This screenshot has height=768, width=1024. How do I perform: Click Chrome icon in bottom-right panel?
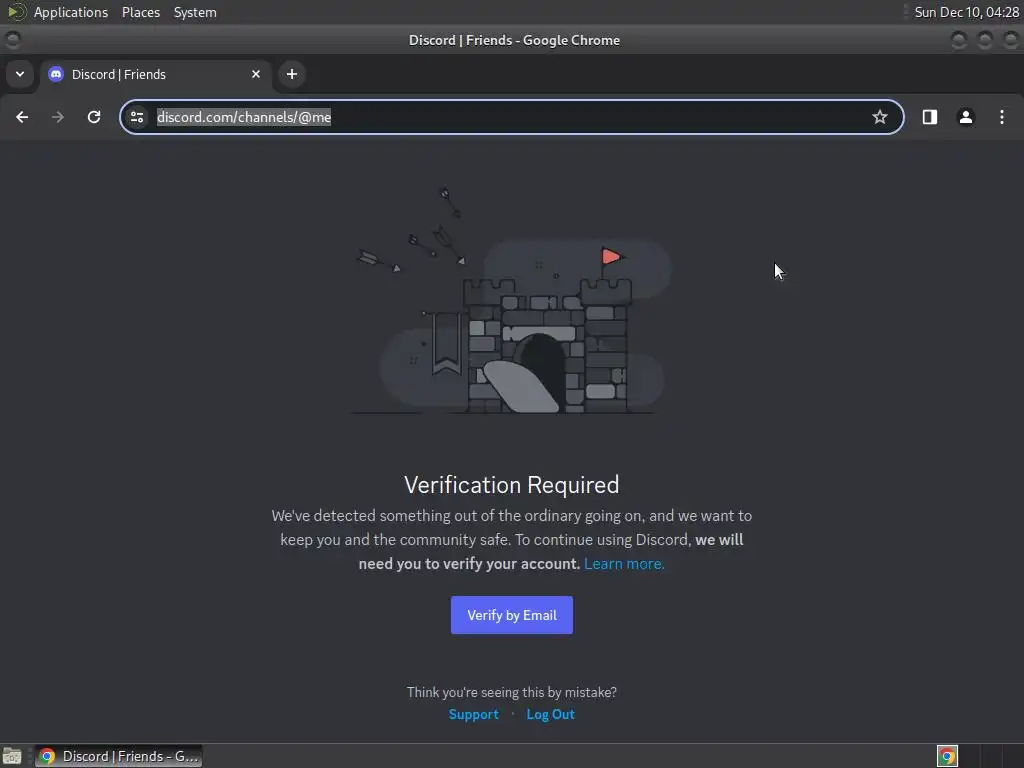tap(947, 756)
